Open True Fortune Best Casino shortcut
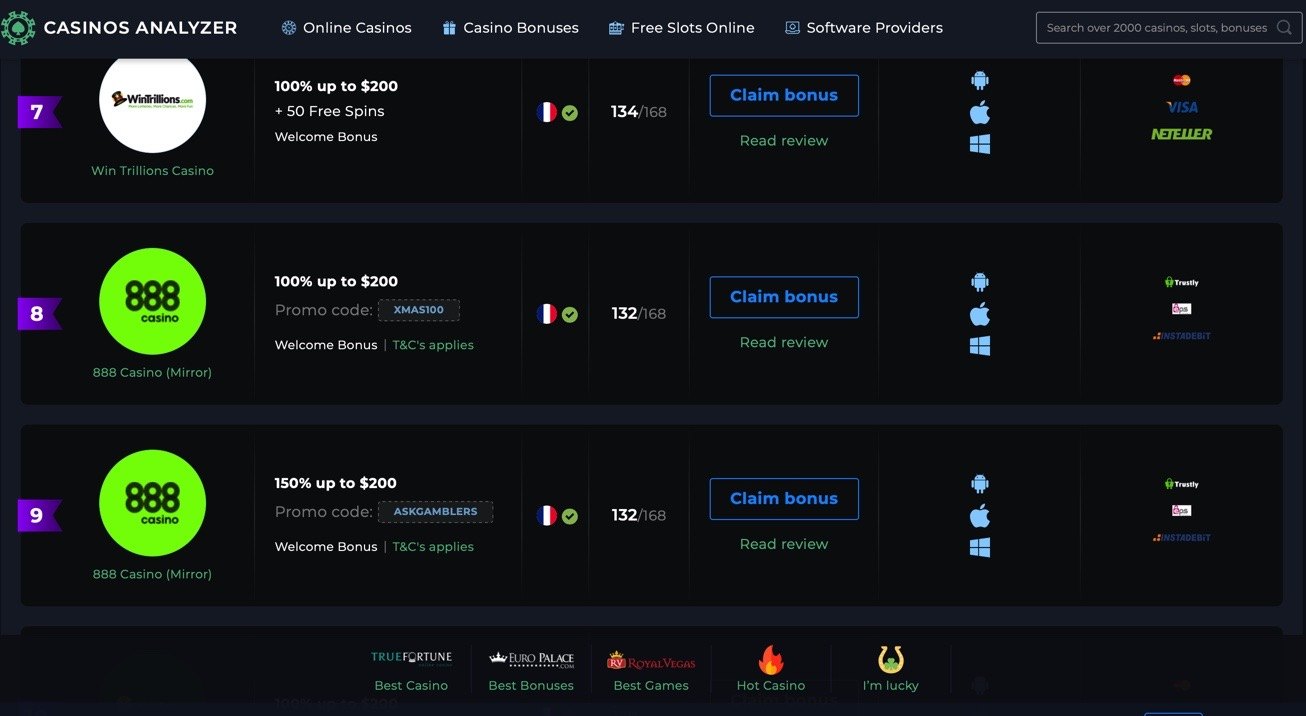The height and width of the screenshot is (716, 1306). pyautogui.click(x=411, y=670)
